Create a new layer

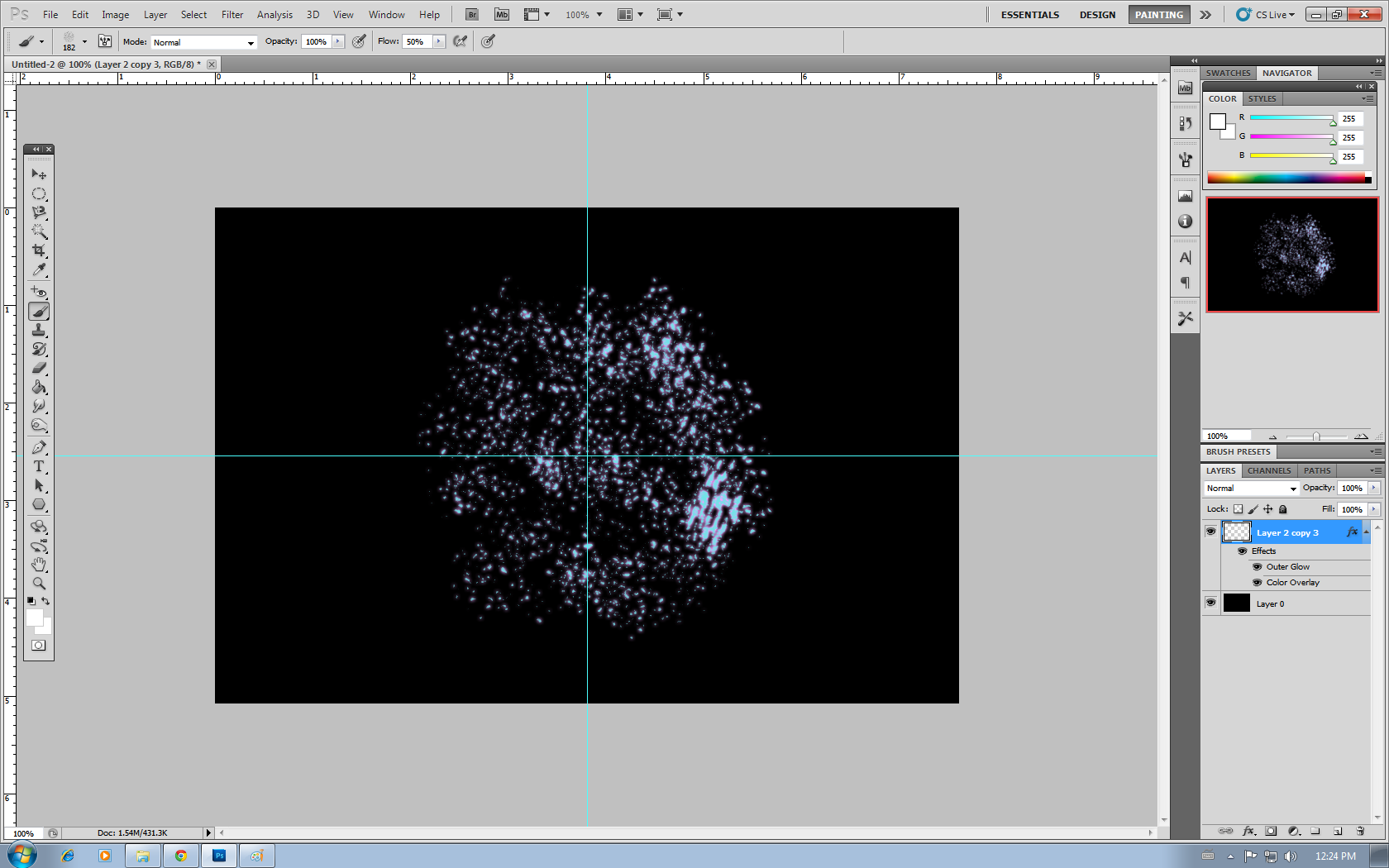pyautogui.click(x=1338, y=831)
